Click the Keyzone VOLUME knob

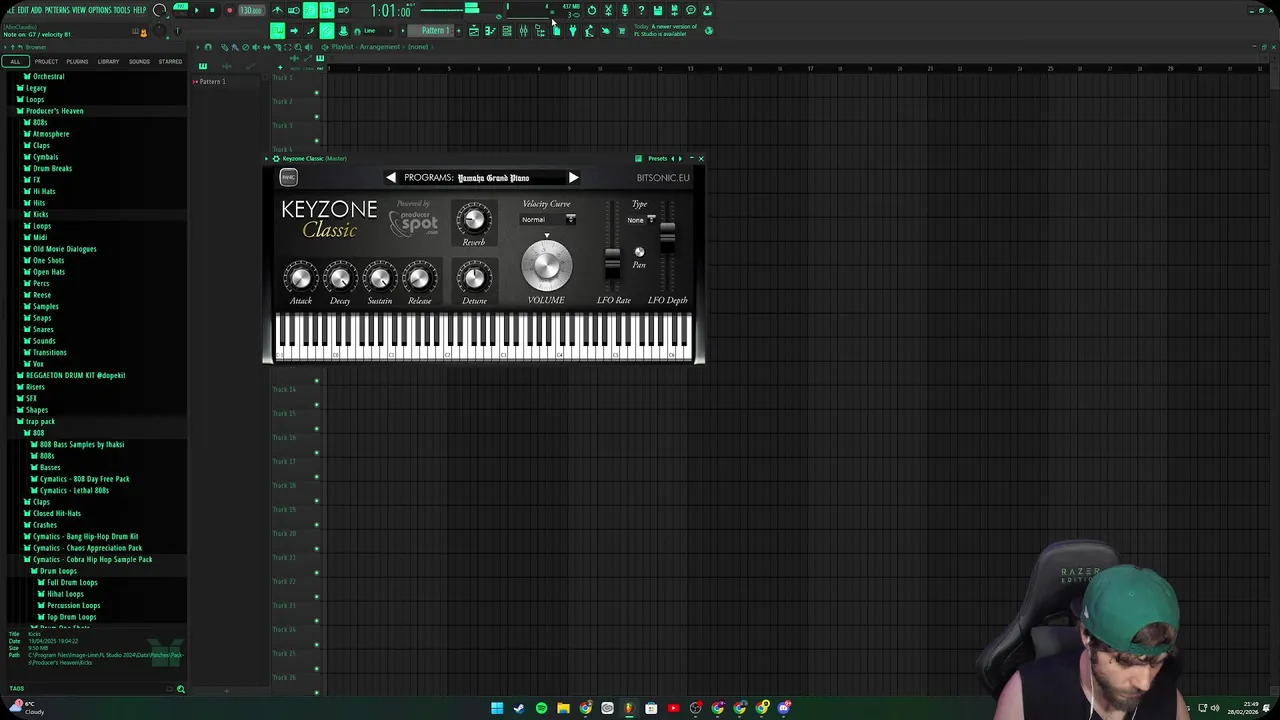pyautogui.click(x=546, y=265)
